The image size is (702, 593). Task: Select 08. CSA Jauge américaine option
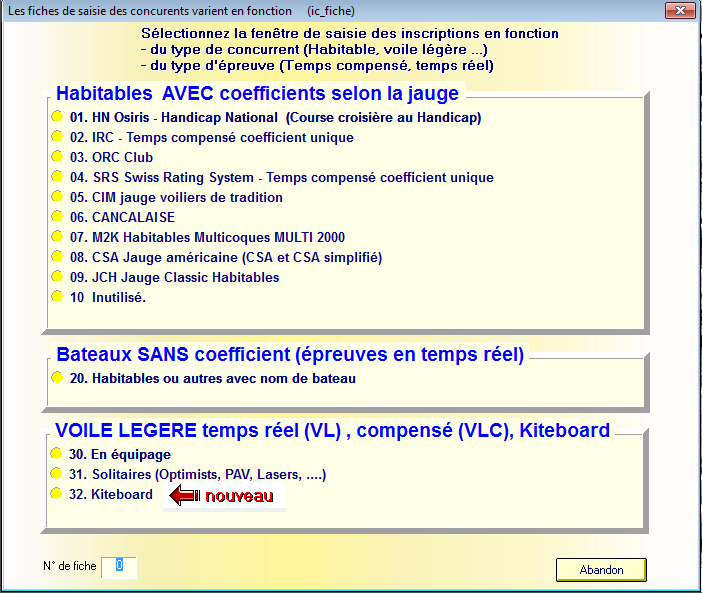[57, 256]
